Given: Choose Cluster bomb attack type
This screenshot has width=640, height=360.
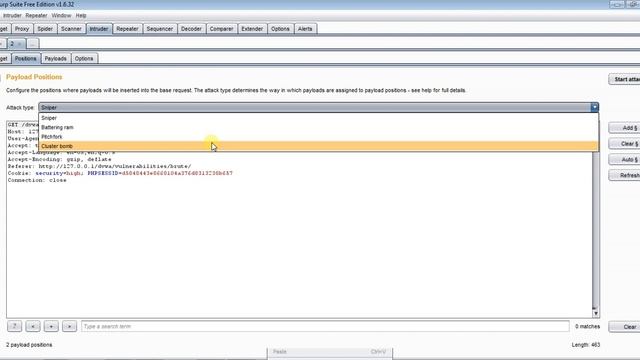Looking at the screenshot, I should [x=318, y=146].
